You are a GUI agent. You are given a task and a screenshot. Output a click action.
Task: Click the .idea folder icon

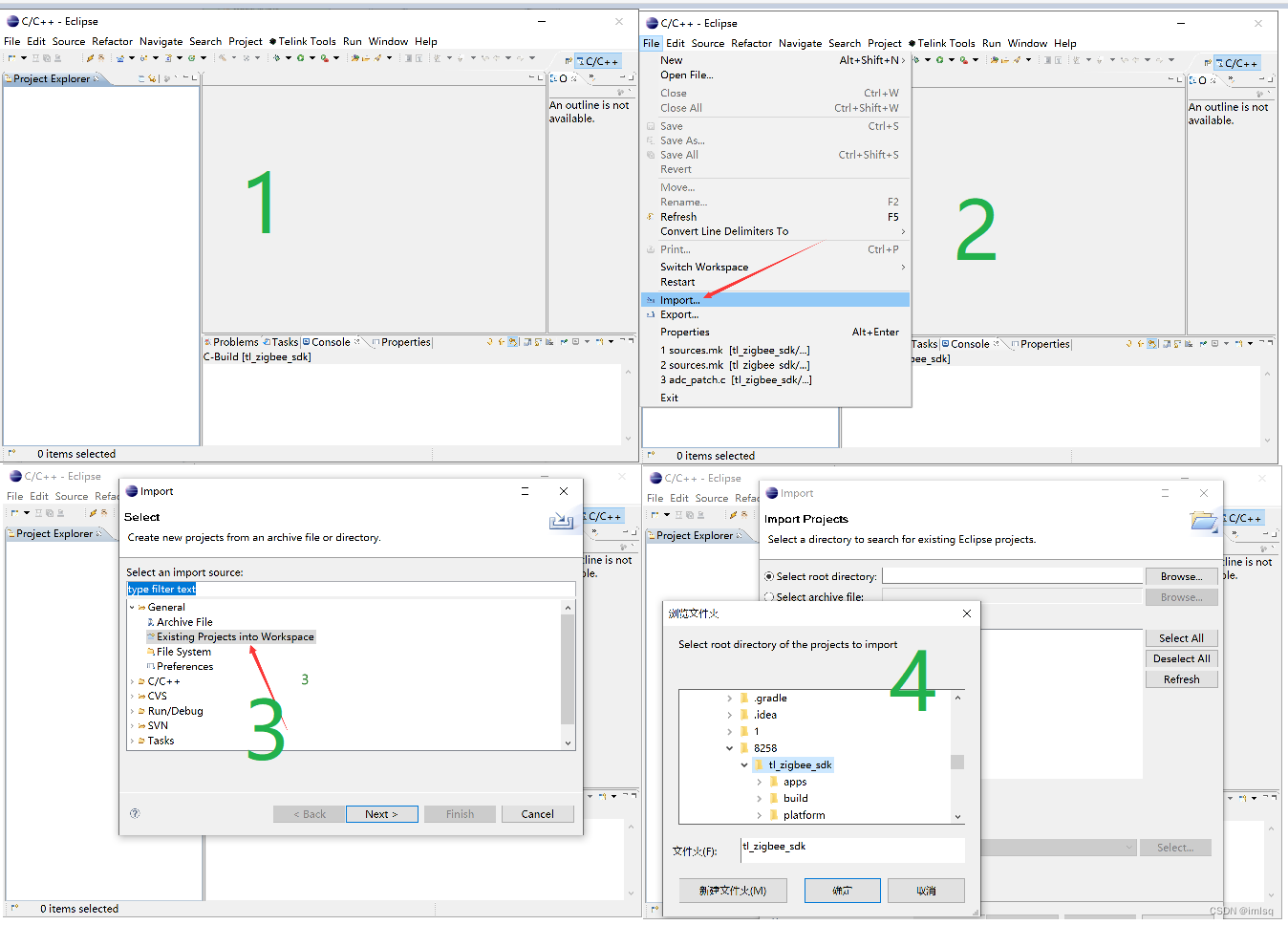tap(744, 715)
